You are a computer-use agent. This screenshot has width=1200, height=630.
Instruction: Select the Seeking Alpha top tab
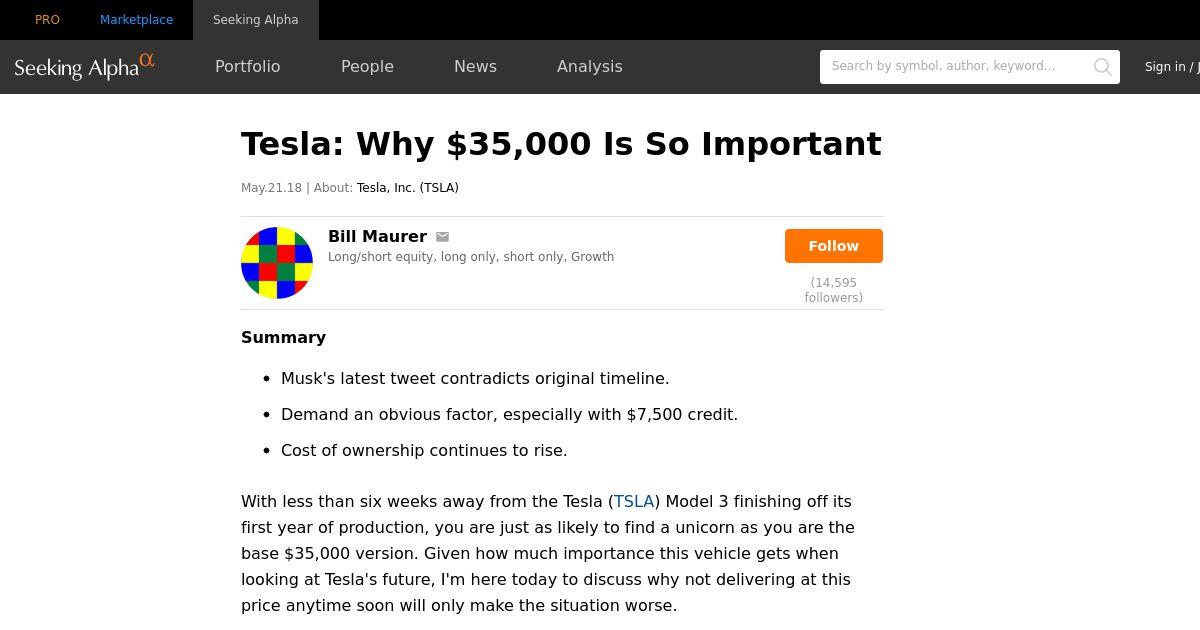click(255, 20)
